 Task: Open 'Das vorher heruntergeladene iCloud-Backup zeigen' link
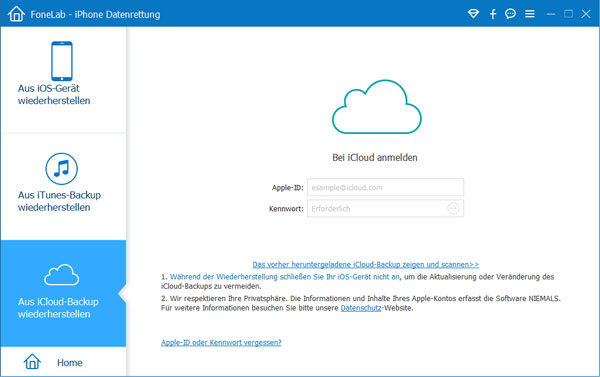click(365, 264)
